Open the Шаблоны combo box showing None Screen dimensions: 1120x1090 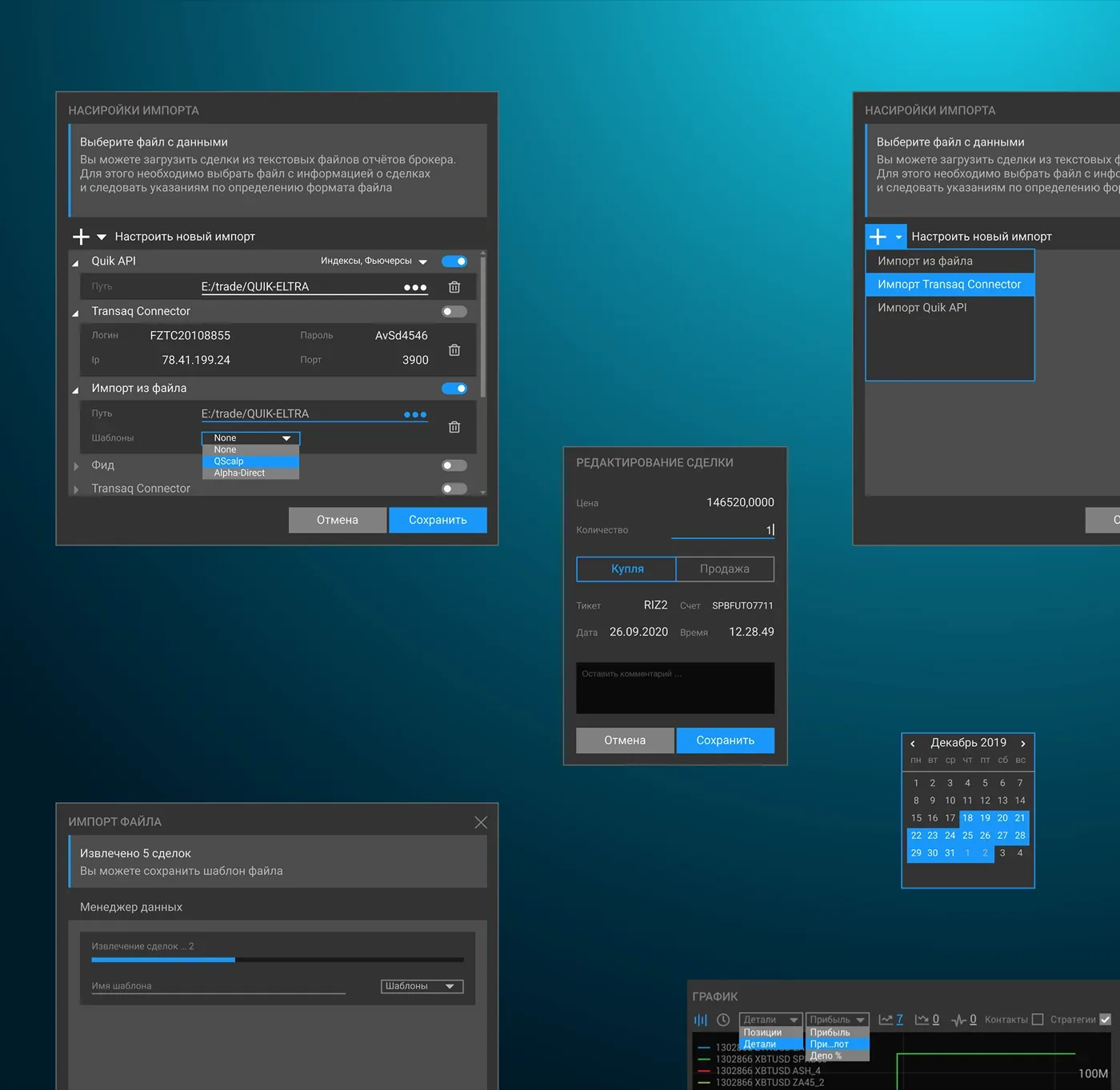[250, 438]
